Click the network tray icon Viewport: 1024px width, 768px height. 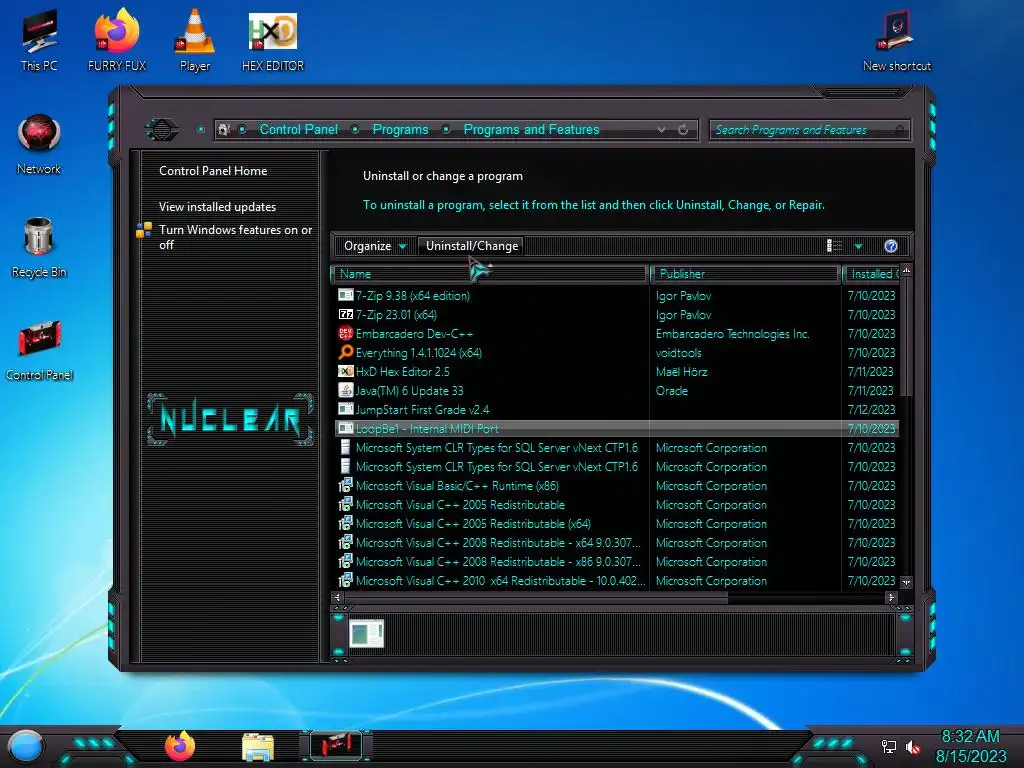click(x=889, y=746)
